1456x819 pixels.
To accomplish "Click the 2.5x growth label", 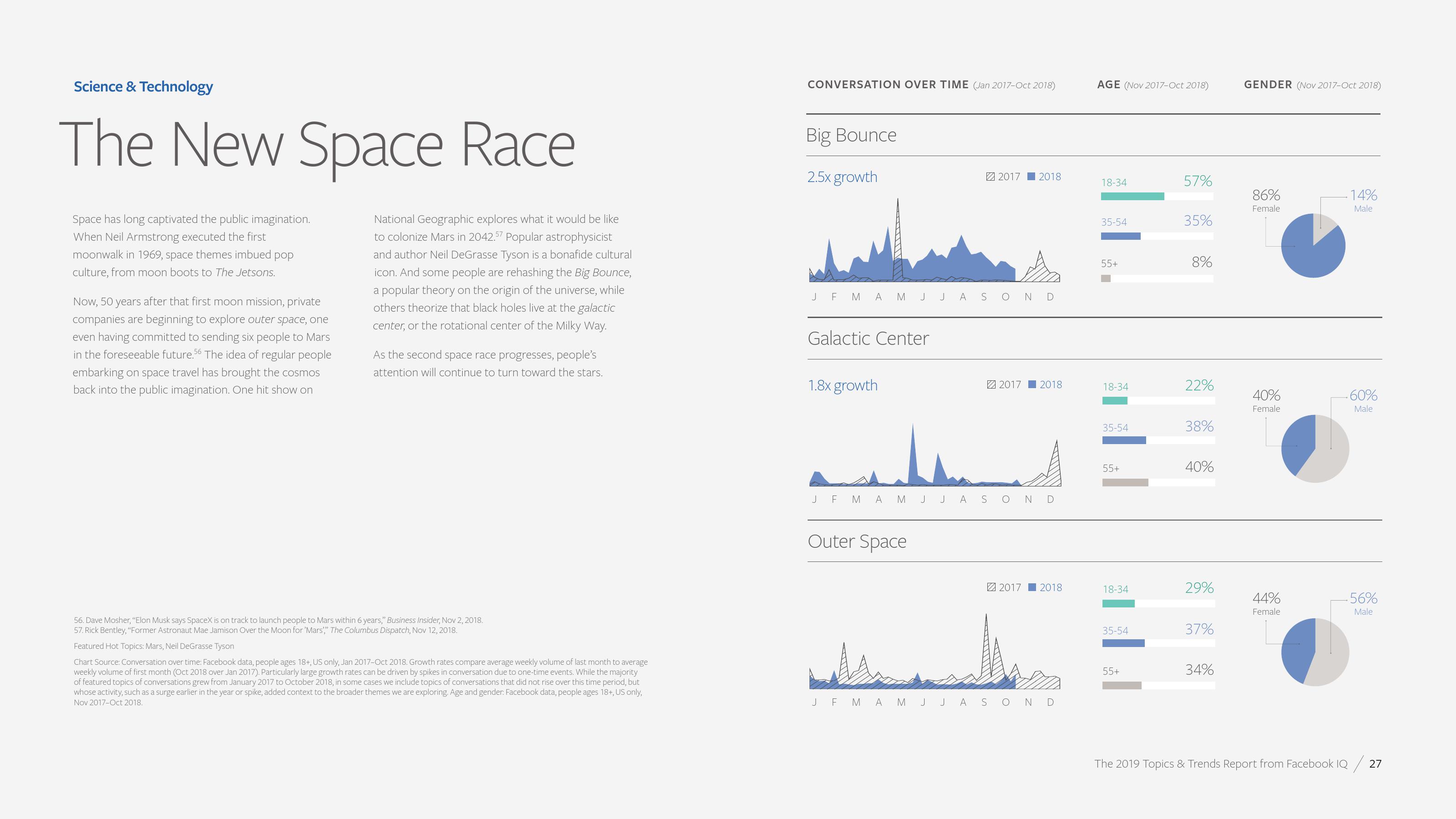I will tap(842, 177).
